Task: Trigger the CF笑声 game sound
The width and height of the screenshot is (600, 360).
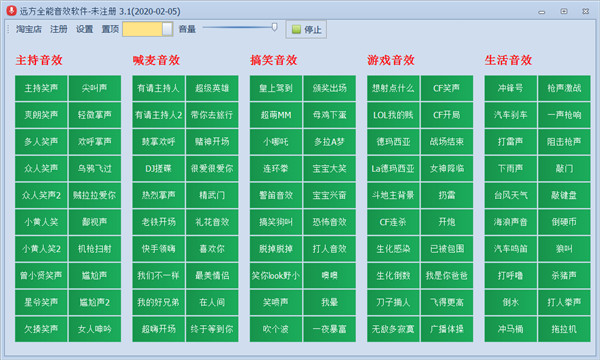Action: coord(447,88)
